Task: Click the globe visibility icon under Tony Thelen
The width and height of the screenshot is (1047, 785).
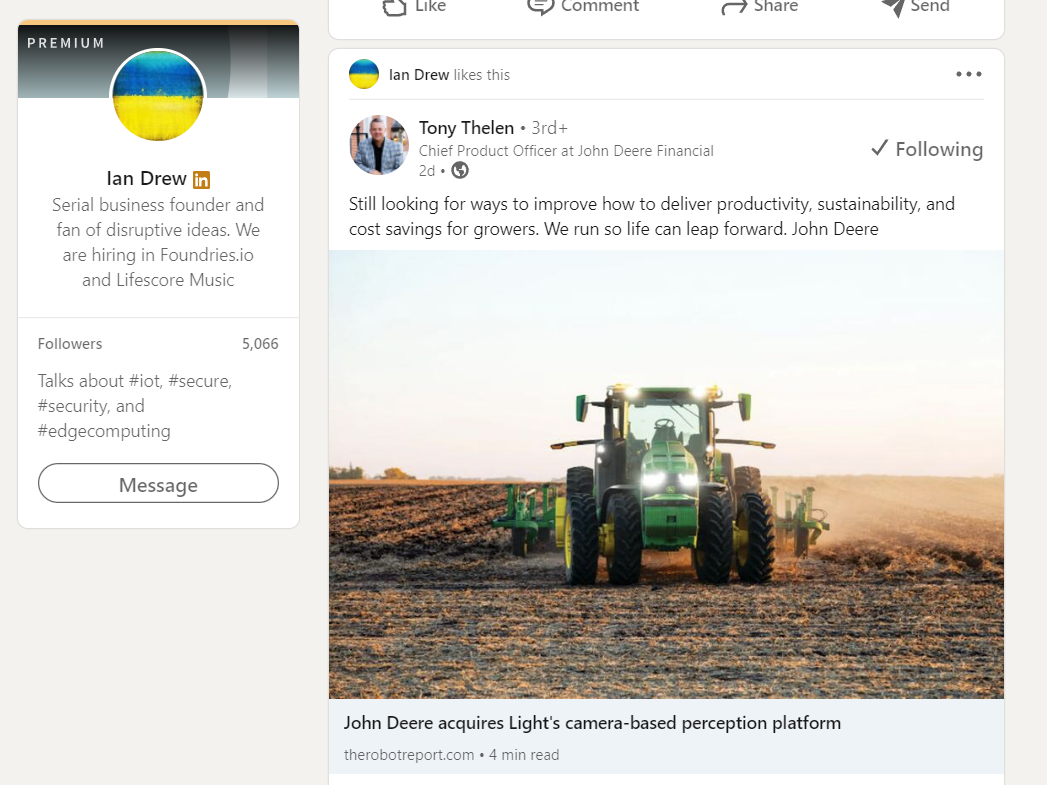Action: (460, 170)
